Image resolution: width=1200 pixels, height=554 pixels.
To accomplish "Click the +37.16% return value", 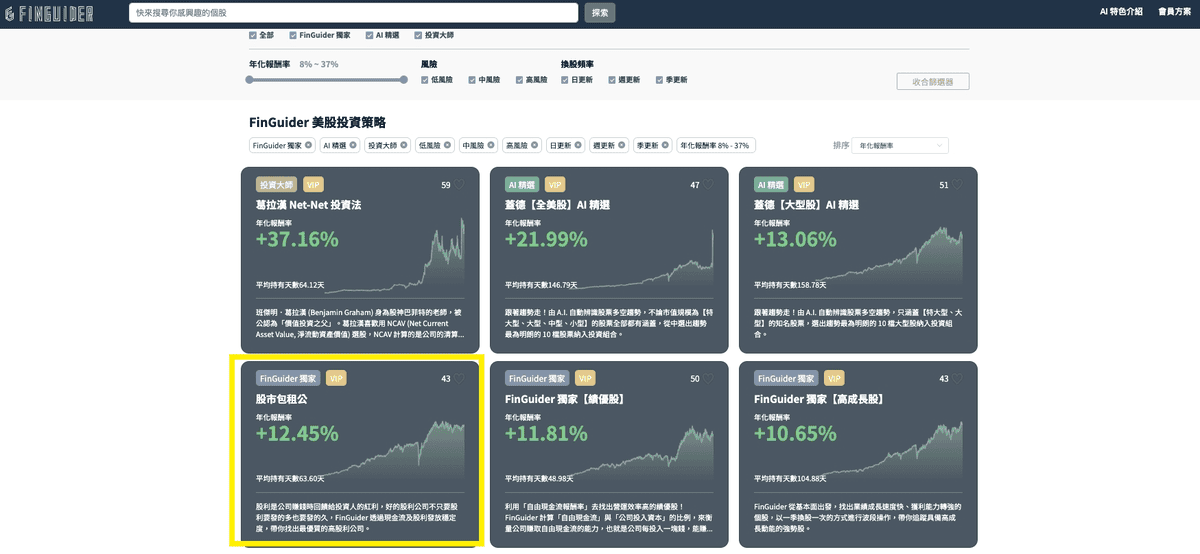I will click(297, 240).
